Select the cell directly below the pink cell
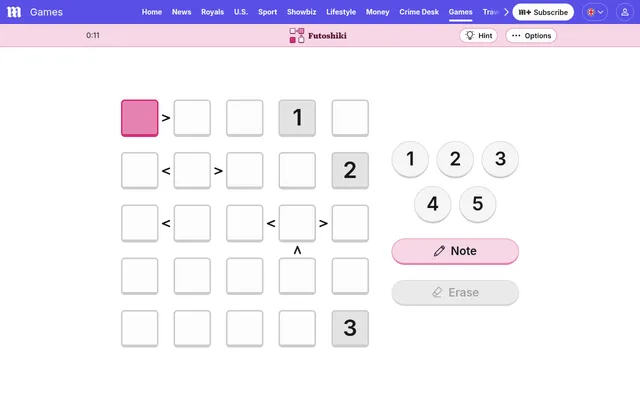640x400 pixels. 140,171
